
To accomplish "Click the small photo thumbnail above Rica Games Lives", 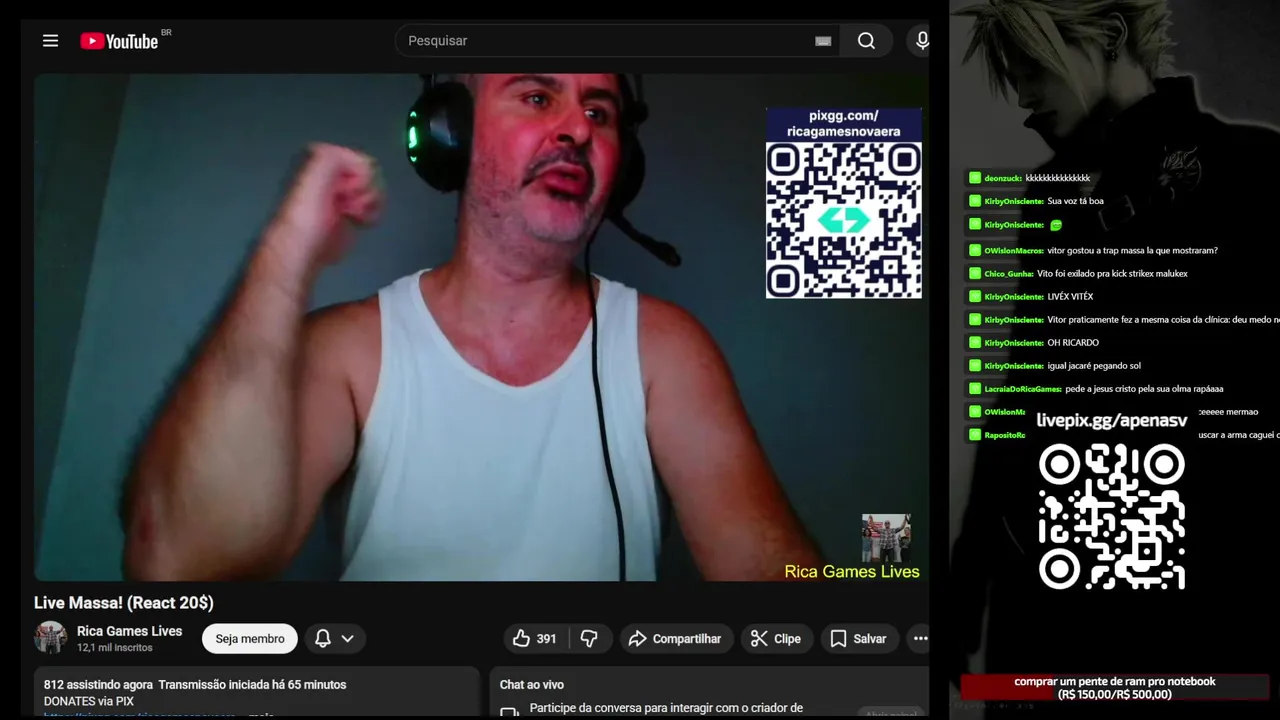I will point(886,538).
